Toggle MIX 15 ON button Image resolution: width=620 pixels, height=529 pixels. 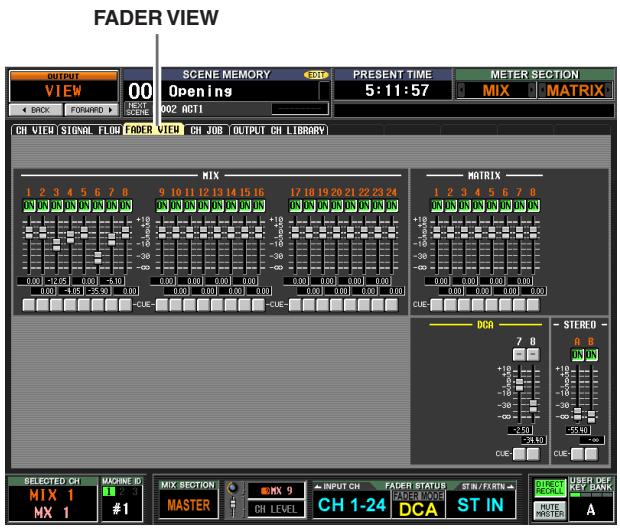pos(244,206)
